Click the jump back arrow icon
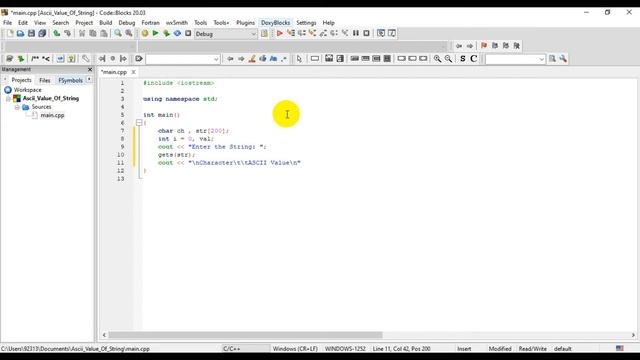 459,46
